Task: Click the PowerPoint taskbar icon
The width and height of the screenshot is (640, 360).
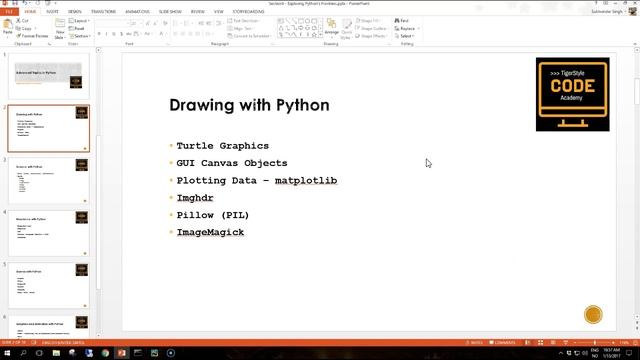Action: (122, 353)
